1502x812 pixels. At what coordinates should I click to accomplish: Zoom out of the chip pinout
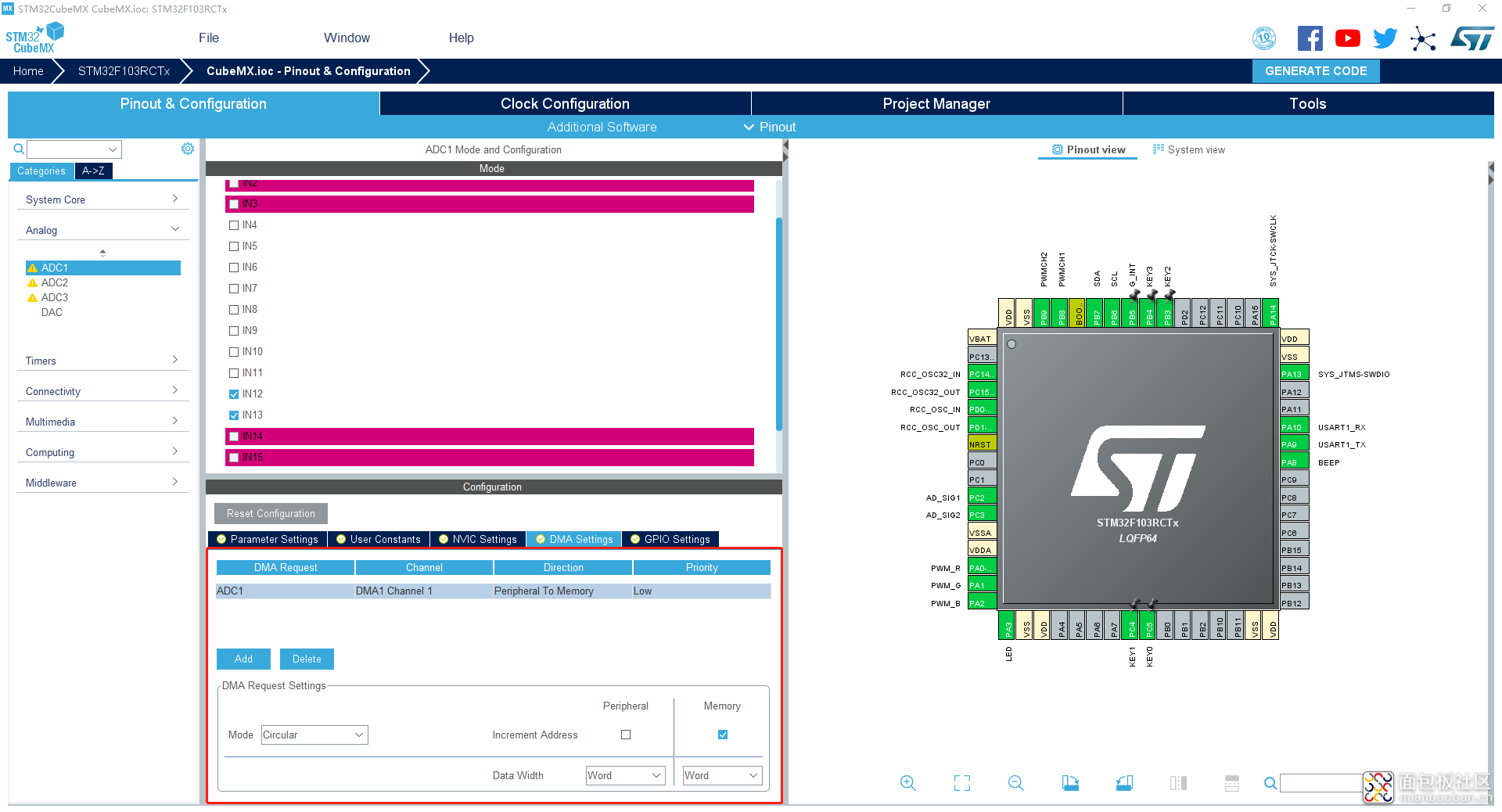click(1015, 783)
